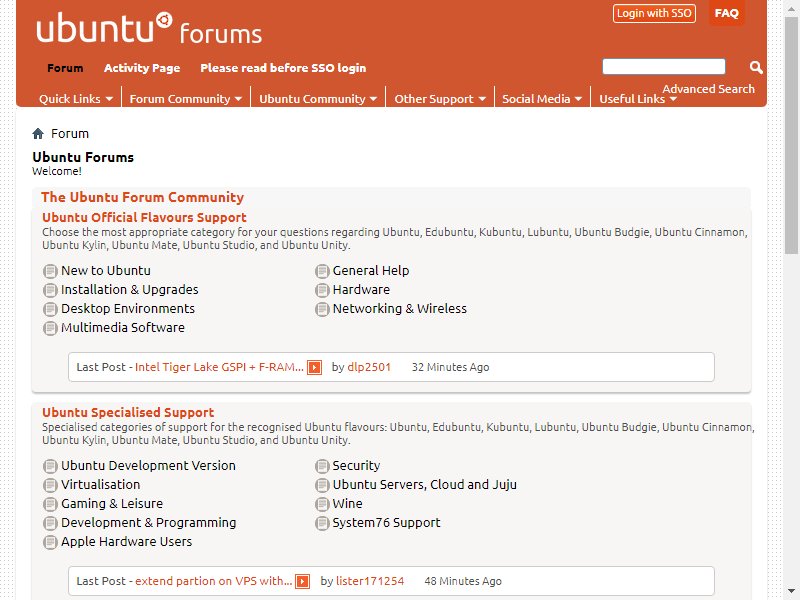800x600 pixels.
Task: Jump to last post arrow after Intel Tiger Lake
Action: pyautogui.click(x=314, y=367)
